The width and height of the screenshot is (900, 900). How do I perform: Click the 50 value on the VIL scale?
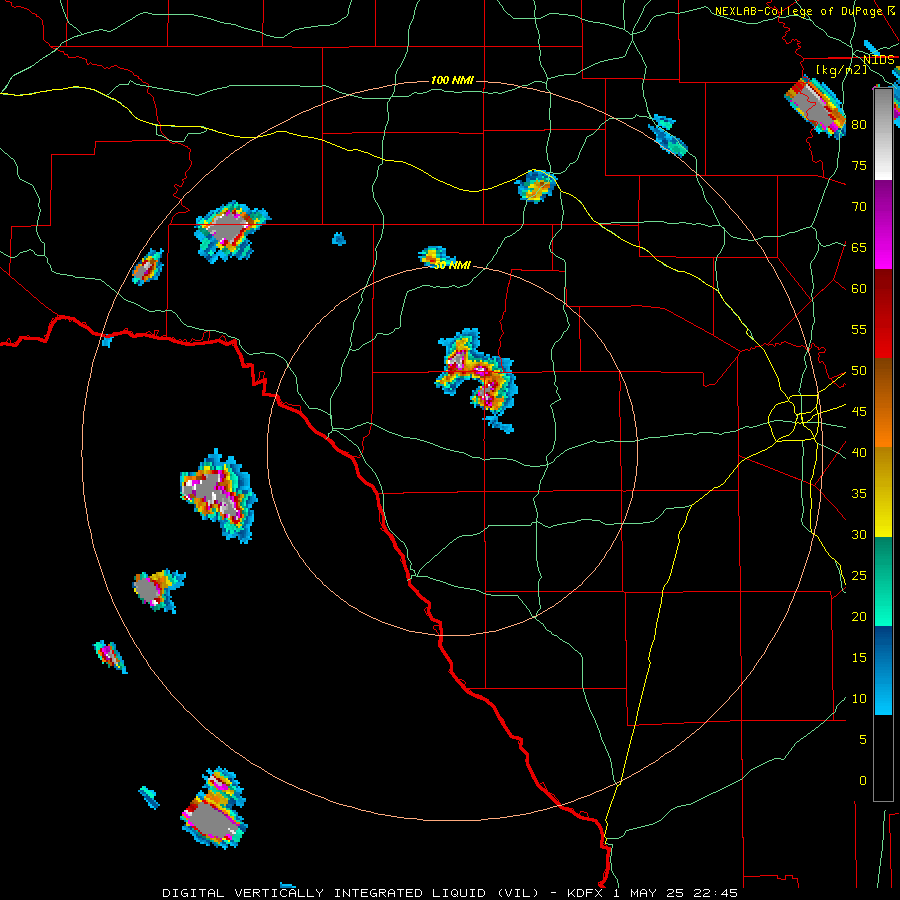click(859, 371)
